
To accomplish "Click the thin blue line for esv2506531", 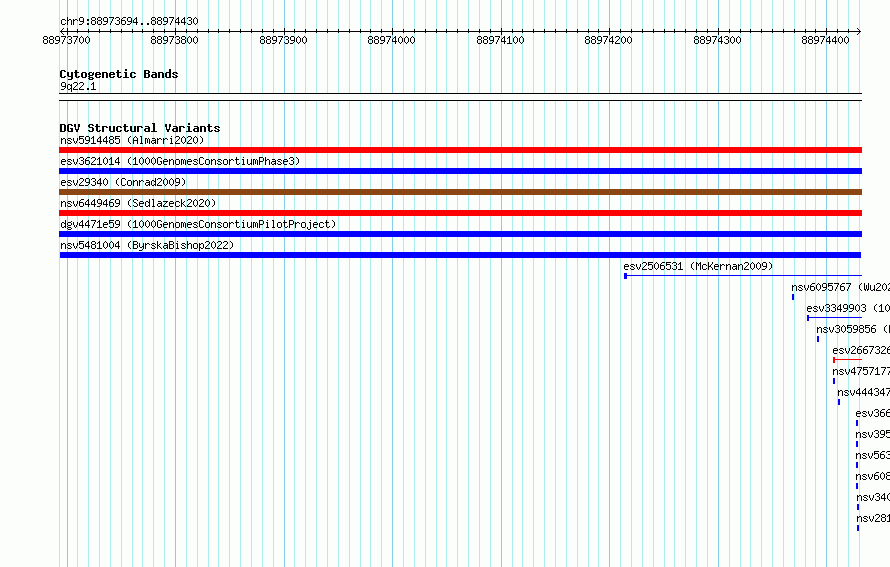I will (x=743, y=276).
